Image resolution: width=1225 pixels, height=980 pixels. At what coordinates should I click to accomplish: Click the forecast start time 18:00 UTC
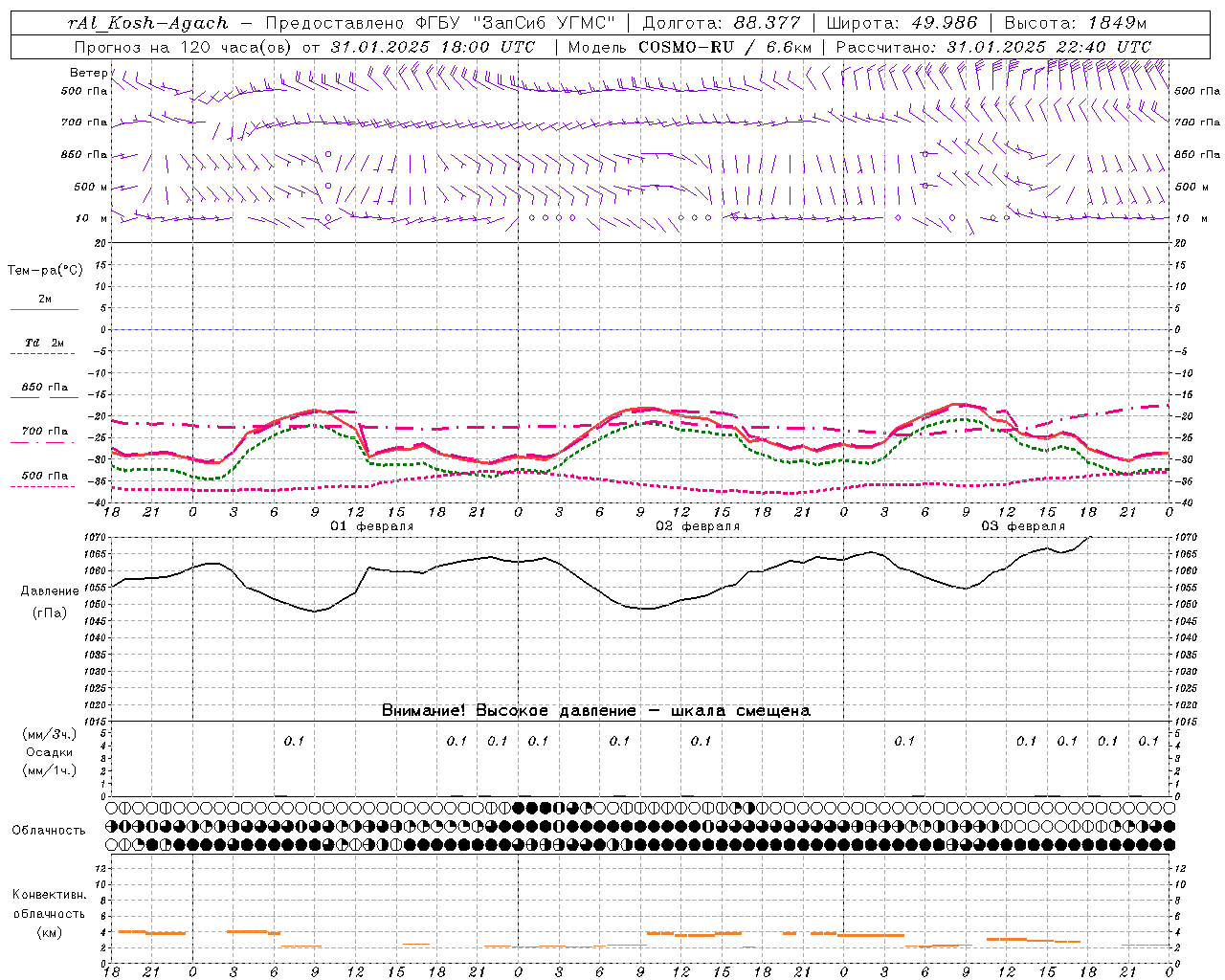pos(486,47)
